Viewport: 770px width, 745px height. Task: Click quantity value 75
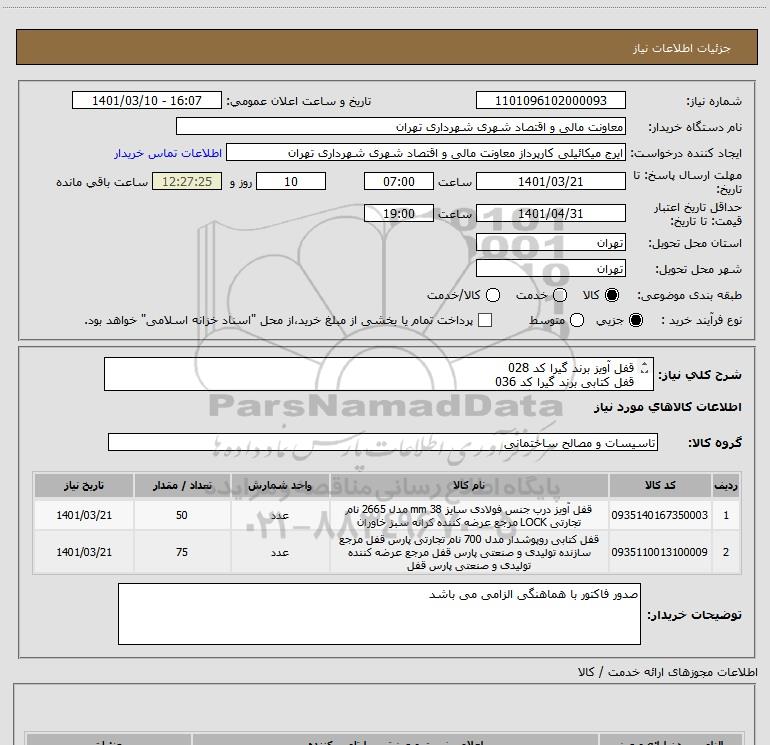pyautogui.click(x=182, y=552)
